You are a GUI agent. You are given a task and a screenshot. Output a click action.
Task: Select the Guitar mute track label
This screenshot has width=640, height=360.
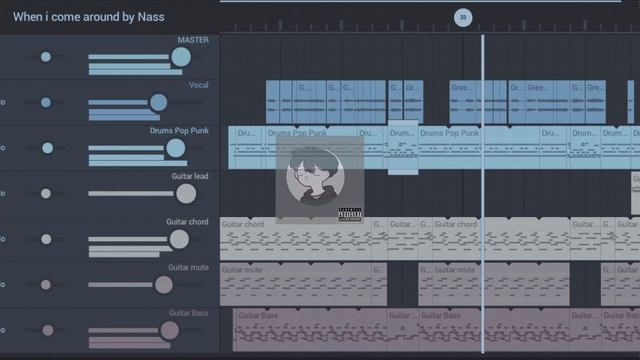tap(188, 267)
